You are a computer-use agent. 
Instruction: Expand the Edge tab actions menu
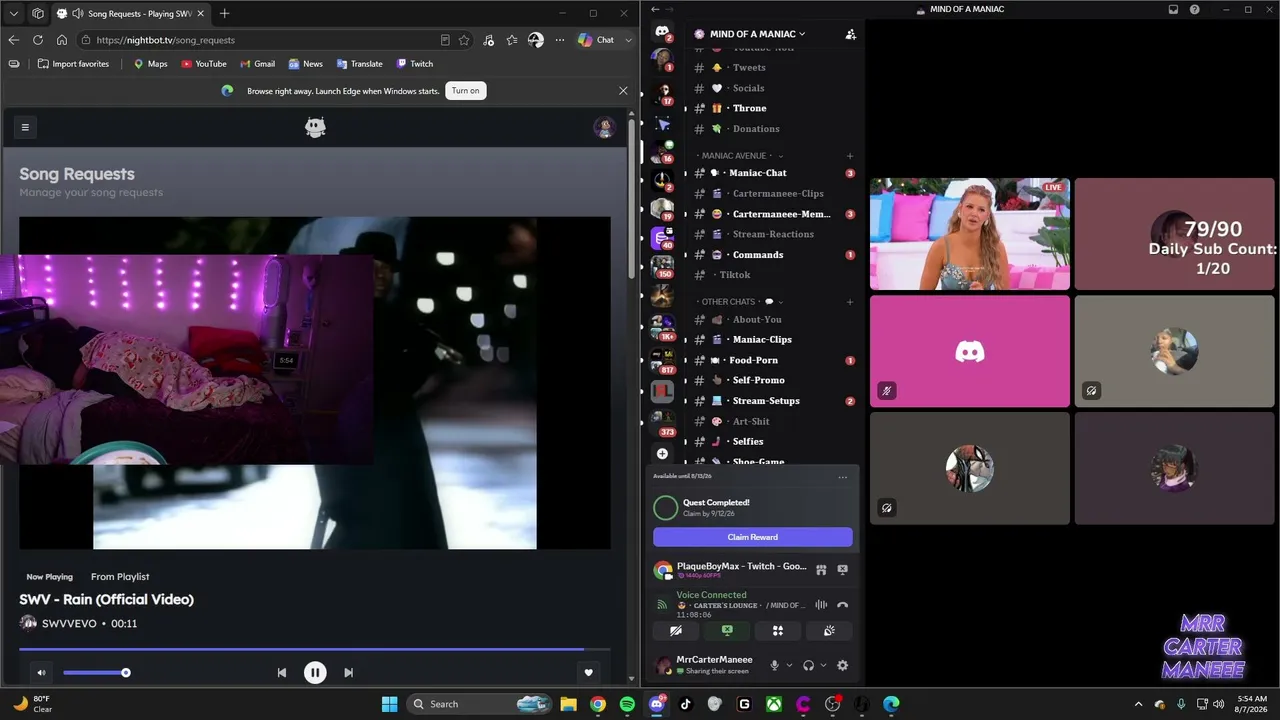(x=13, y=13)
